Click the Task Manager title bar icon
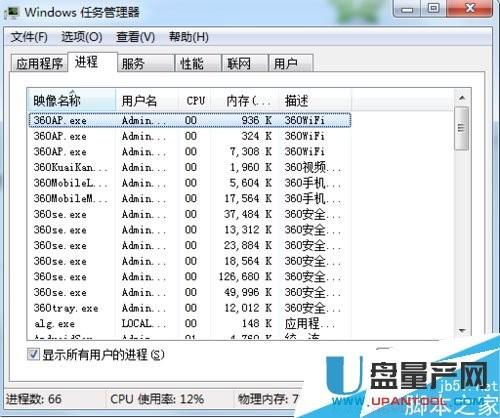The height and width of the screenshot is (418, 500). pyautogui.click(x=11, y=12)
